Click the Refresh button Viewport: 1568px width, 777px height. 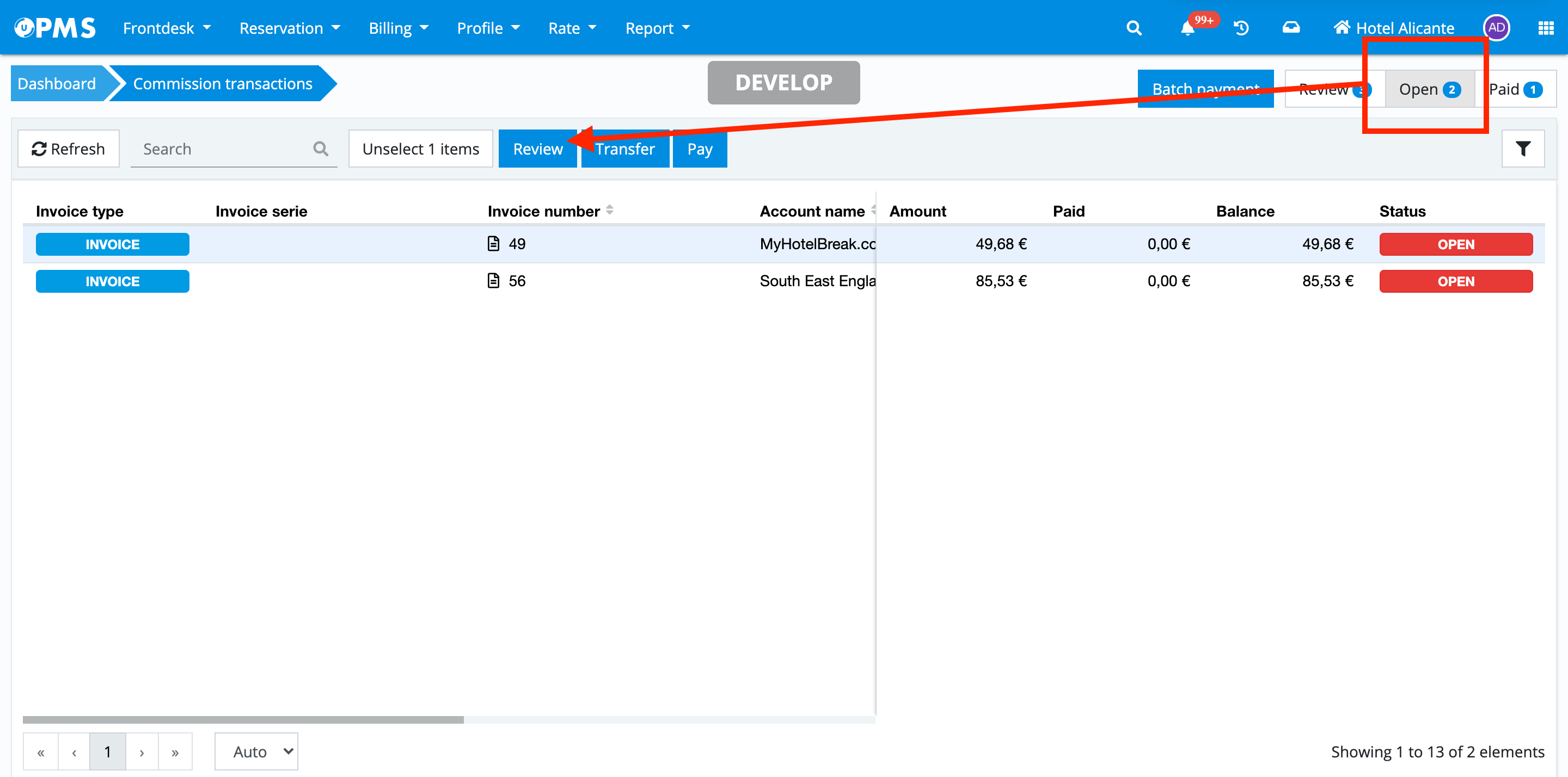point(68,149)
